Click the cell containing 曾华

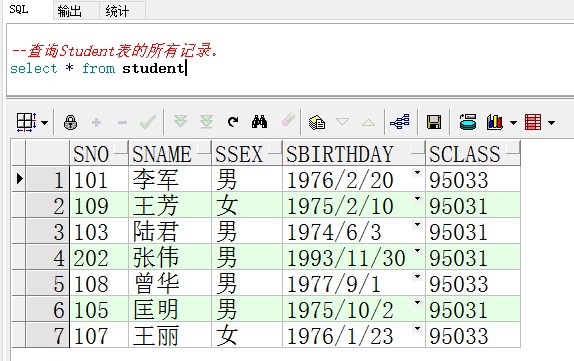[170, 283]
